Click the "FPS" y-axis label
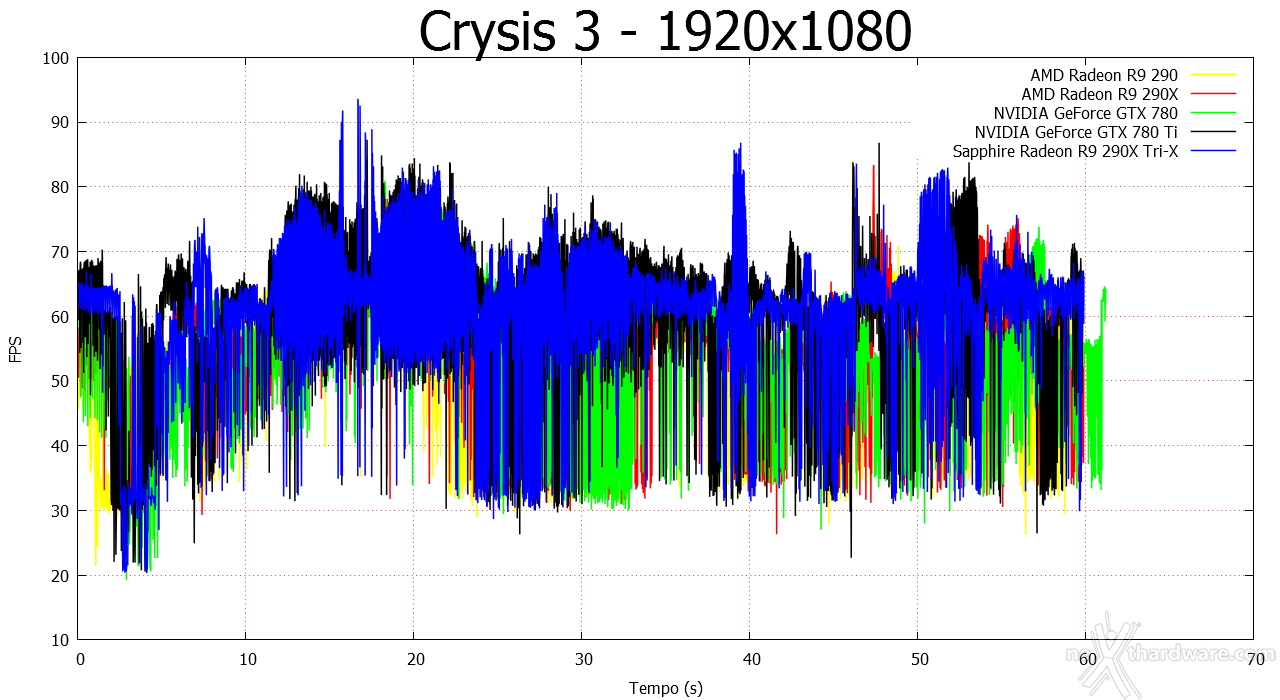Screen dimensions: 1280x700 [16, 349]
